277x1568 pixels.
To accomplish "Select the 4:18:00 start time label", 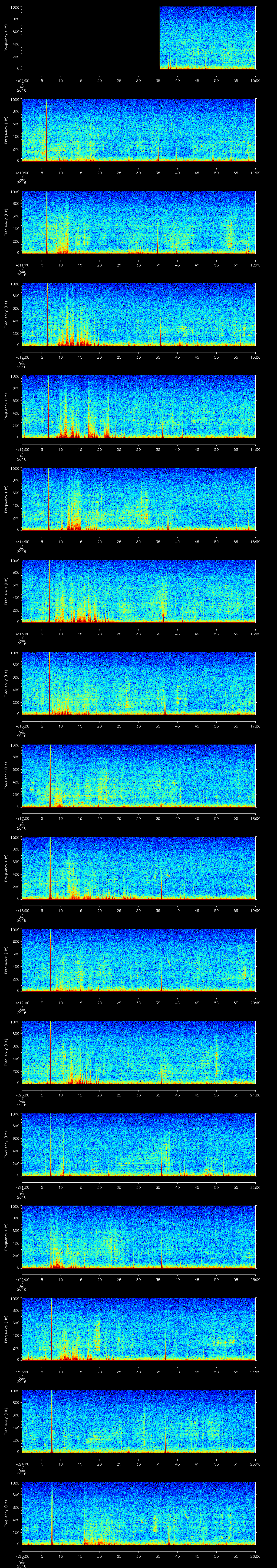I will point(22,910).
